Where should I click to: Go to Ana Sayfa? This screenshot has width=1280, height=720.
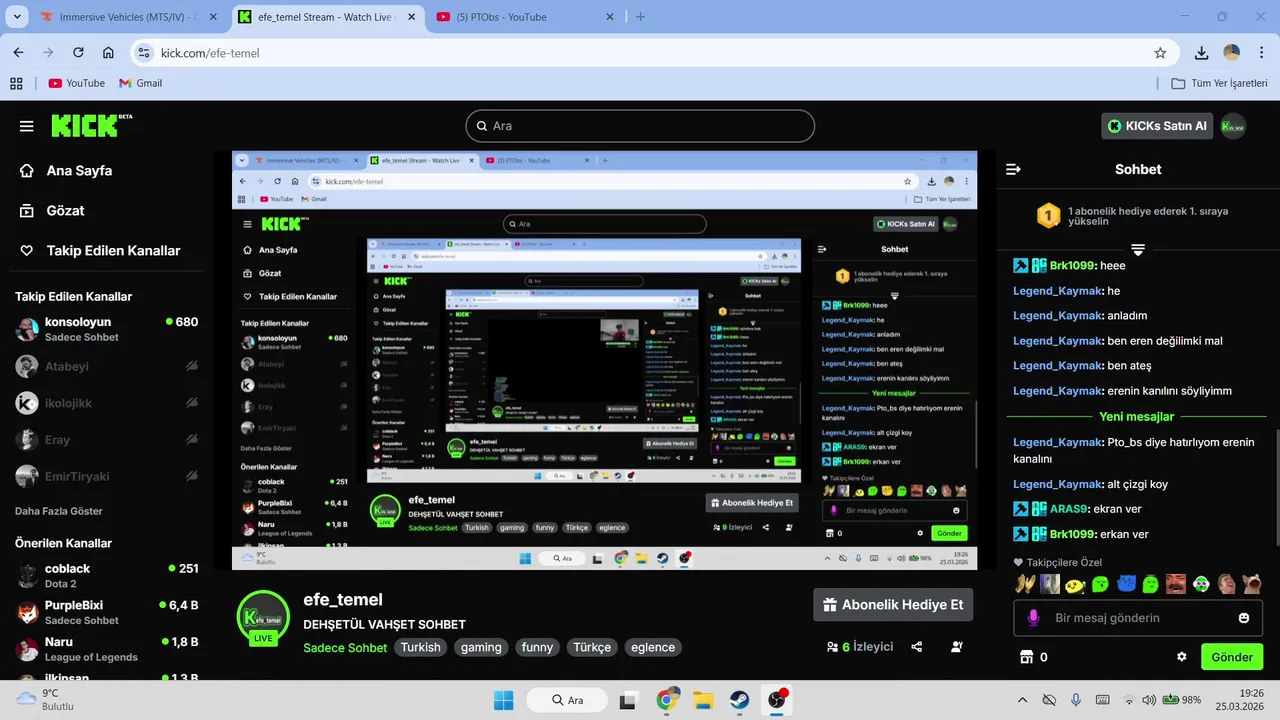click(66, 171)
